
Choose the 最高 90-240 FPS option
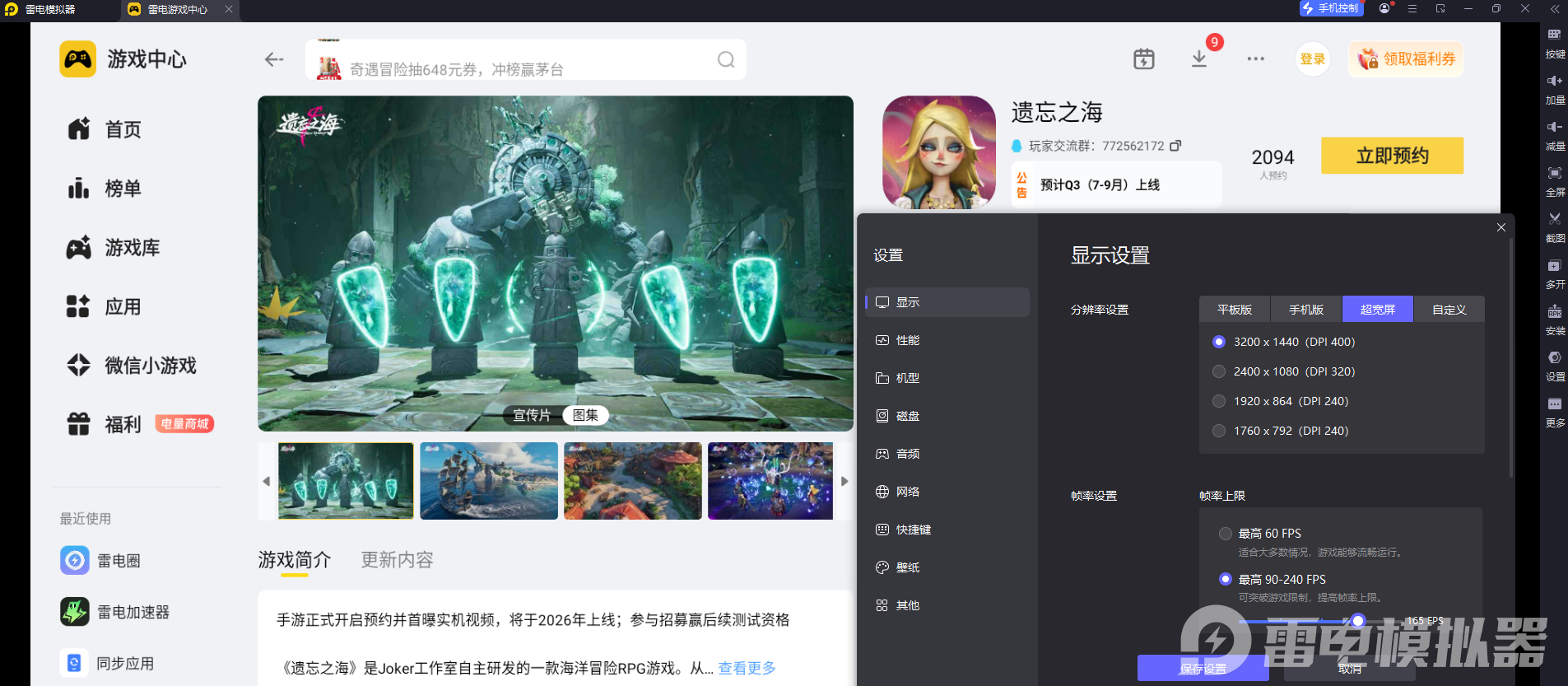pos(1226,579)
